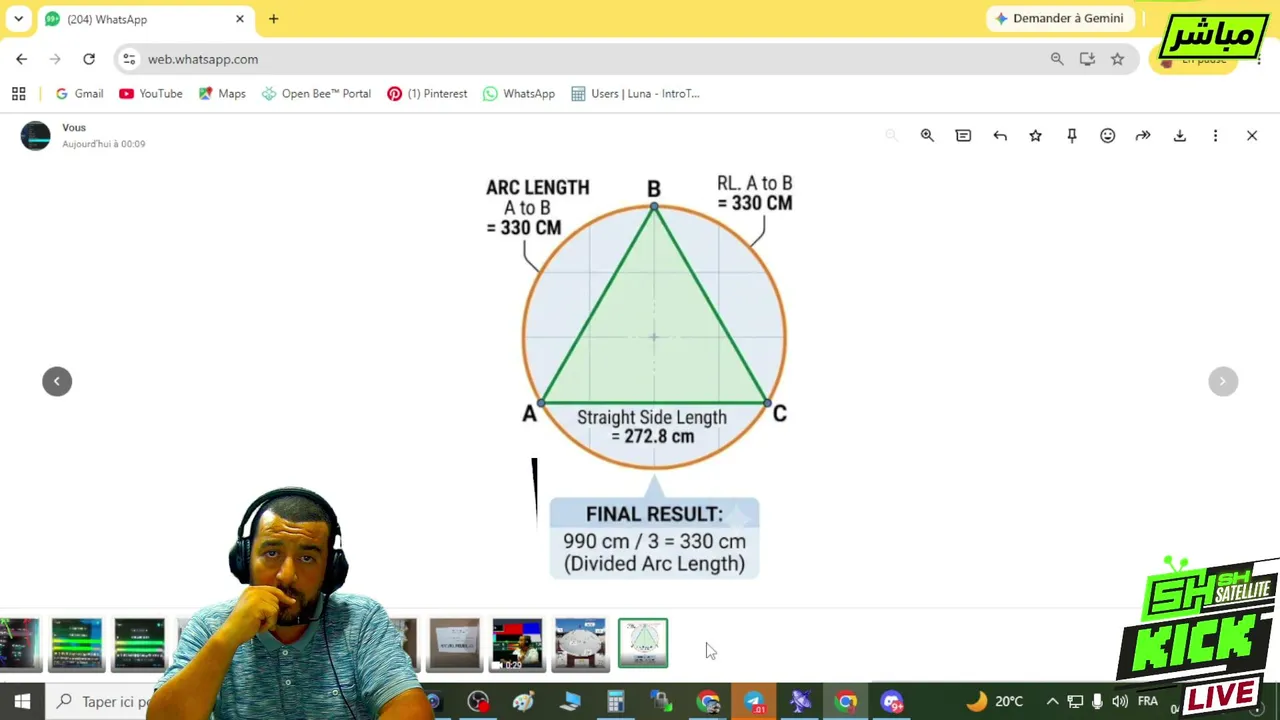Viewport: 1280px width, 720px height.
Task: Click the timestamp Aujourd'hui à 00:09
Action: 104,144
